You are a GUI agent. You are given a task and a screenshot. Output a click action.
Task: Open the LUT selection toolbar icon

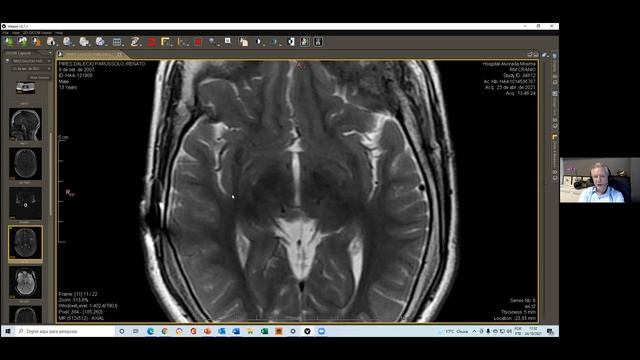tap(274, 42)
